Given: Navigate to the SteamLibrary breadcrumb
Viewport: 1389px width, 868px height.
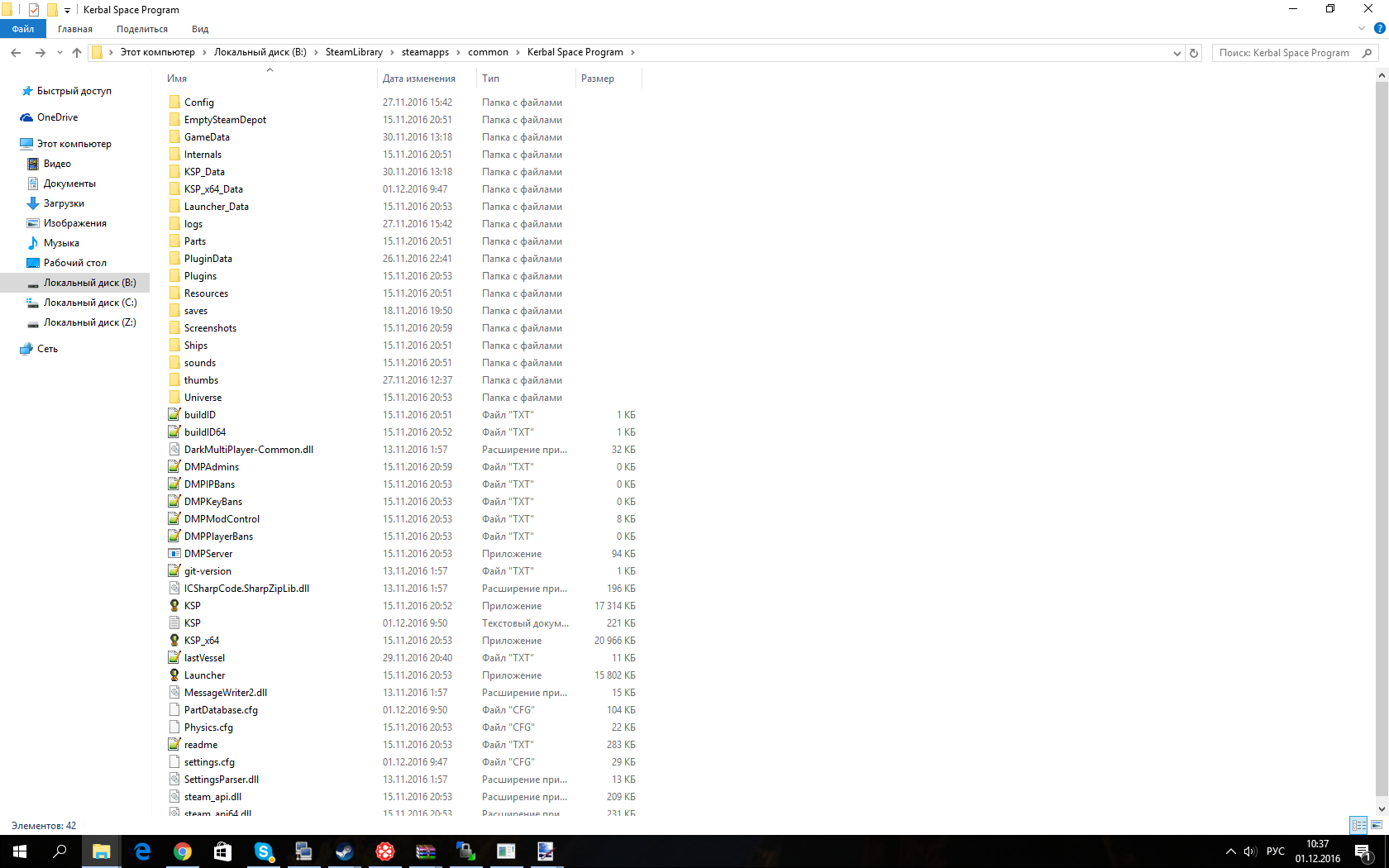Looking at the screenshot, I should [354, 52].
